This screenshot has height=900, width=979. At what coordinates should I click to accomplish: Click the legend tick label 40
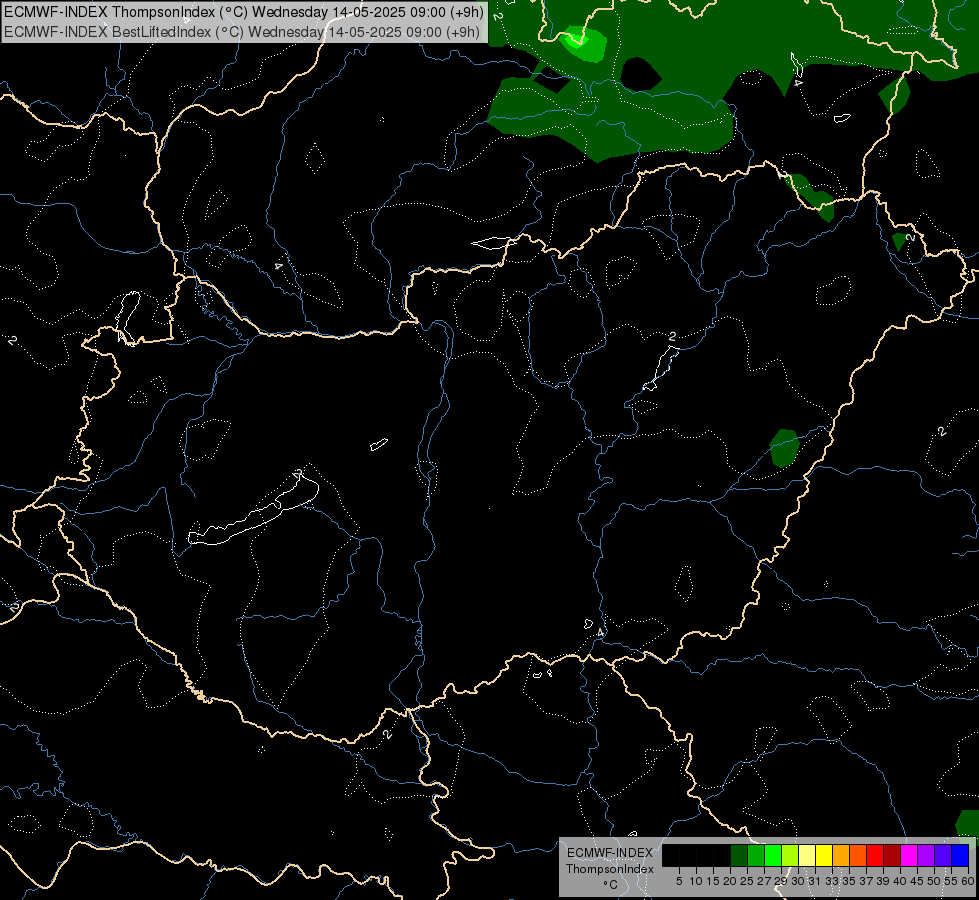tap(900, 881)
